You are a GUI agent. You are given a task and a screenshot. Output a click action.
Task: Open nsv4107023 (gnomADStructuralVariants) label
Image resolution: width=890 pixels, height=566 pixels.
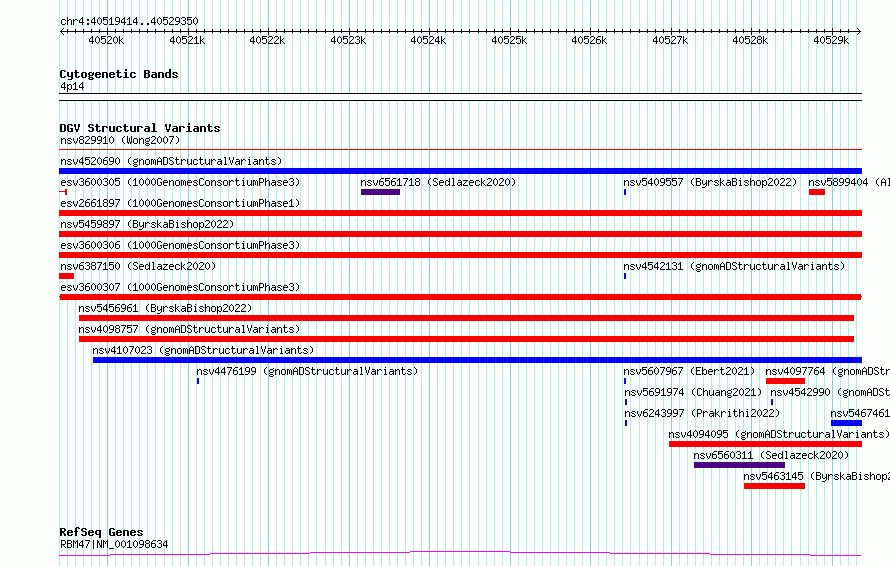click(203, 350)
